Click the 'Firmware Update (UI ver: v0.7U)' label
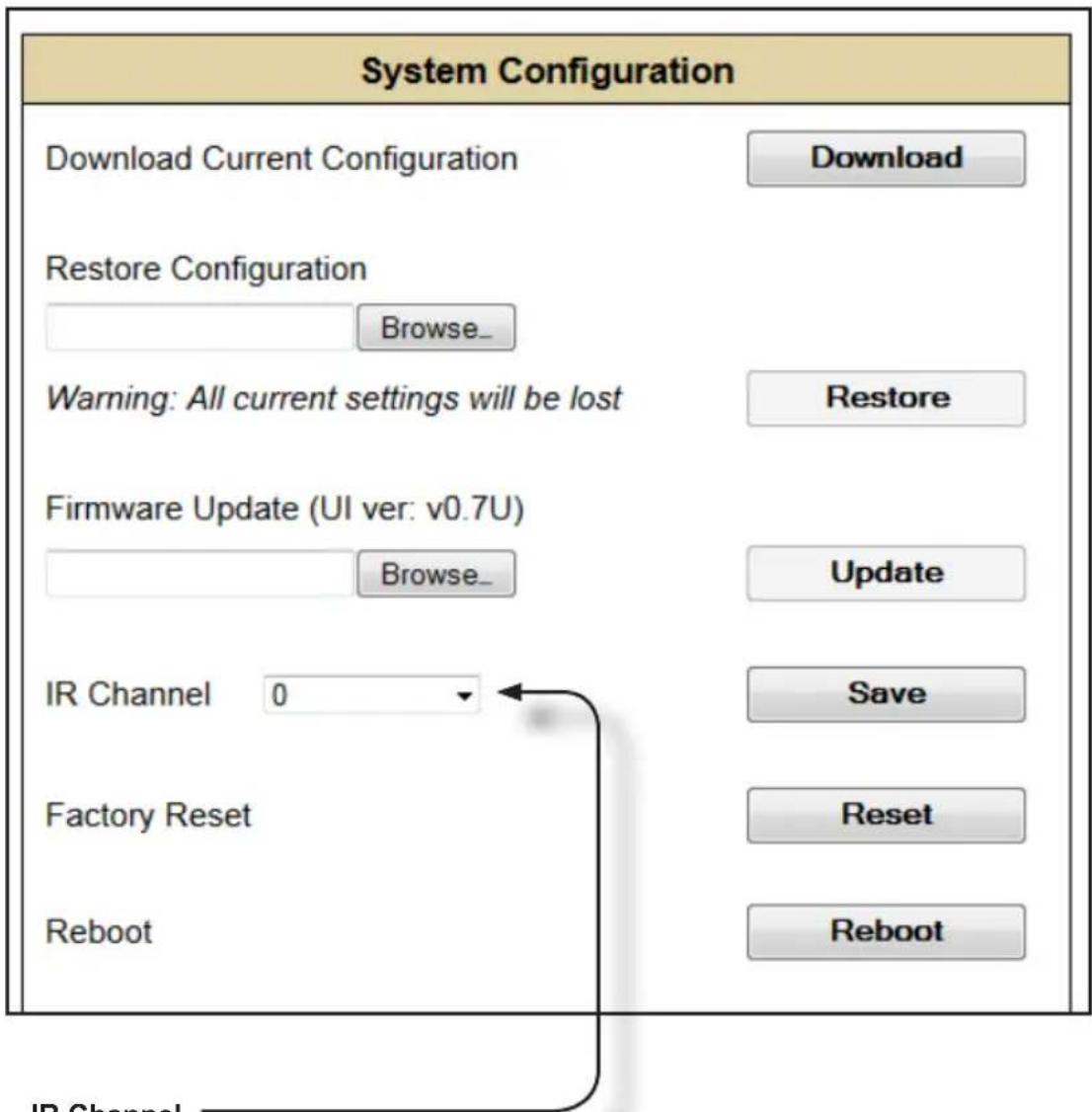The height and width of the screenshot is (1112, 1092). [285, 510]
